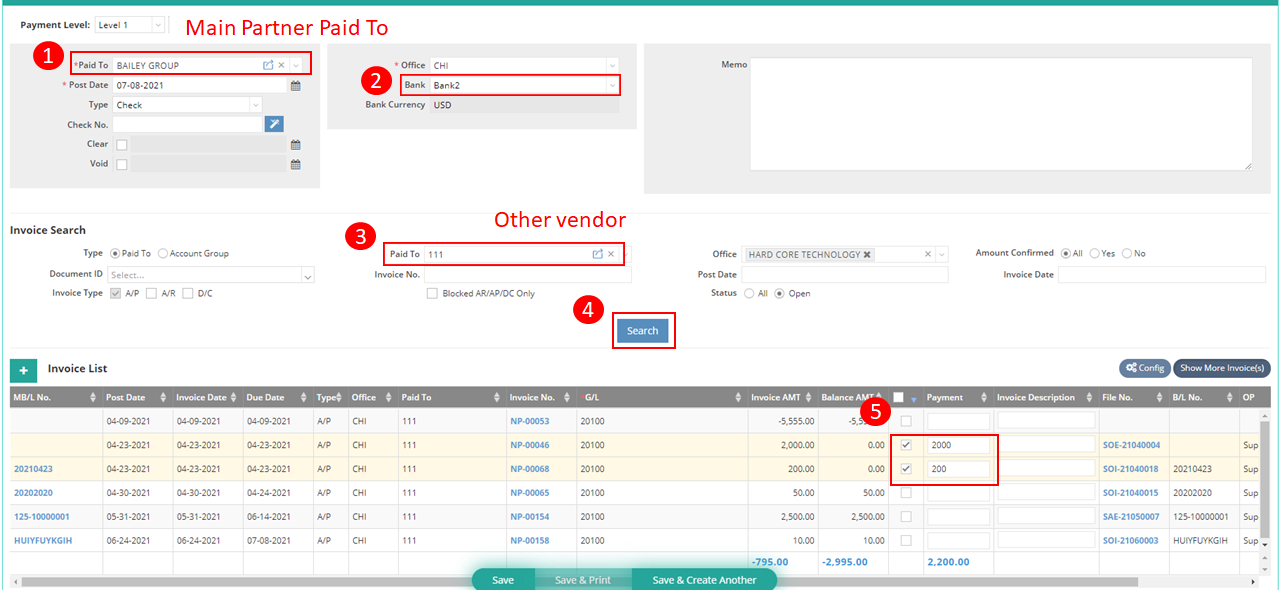Open the Post Date calendar picker
Image resolution: width=1280 pixels, height=590 pixels.
coord(295,86)
